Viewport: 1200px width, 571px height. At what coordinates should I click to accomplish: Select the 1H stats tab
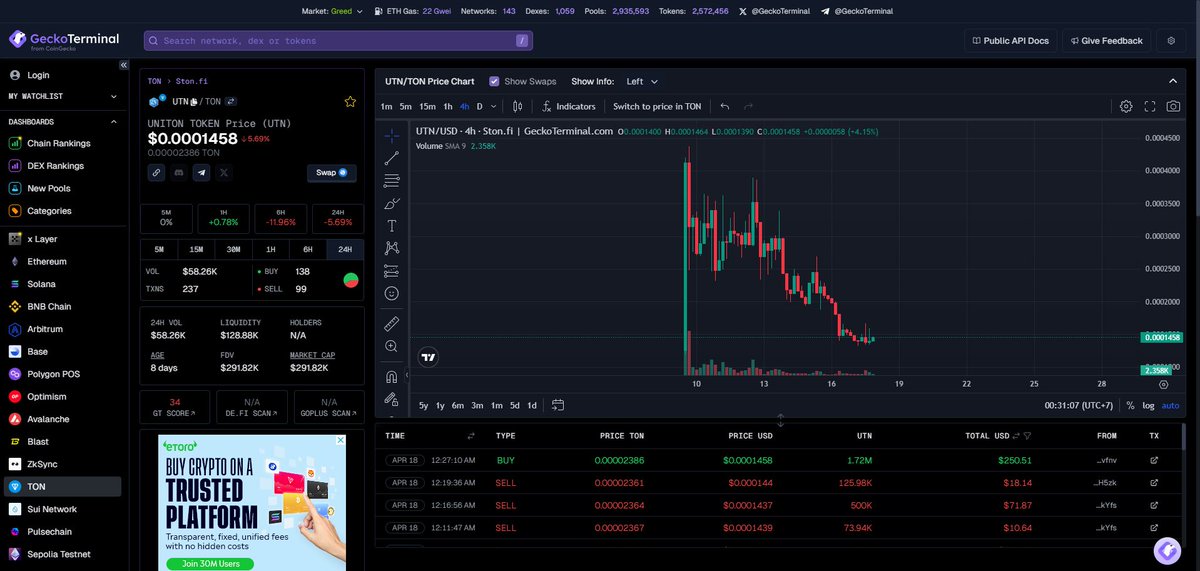pos(270,249)
